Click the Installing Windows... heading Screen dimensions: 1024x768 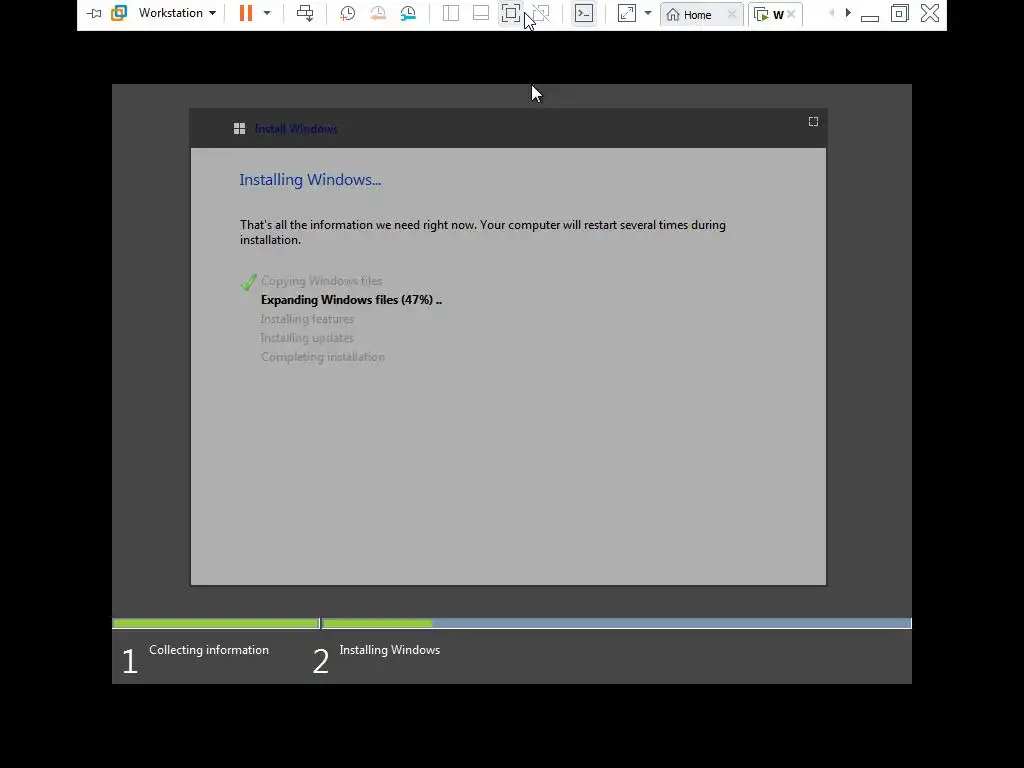(x=310, y=180)
